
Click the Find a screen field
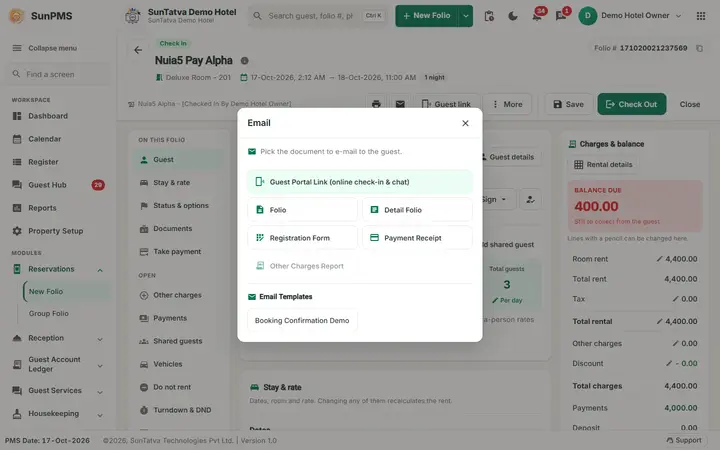pyautogui.click(x=57, y=74)
